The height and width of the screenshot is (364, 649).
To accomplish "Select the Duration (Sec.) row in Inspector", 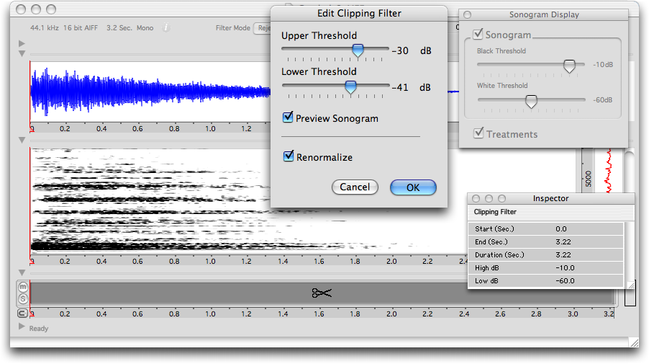I will point(546,255).
